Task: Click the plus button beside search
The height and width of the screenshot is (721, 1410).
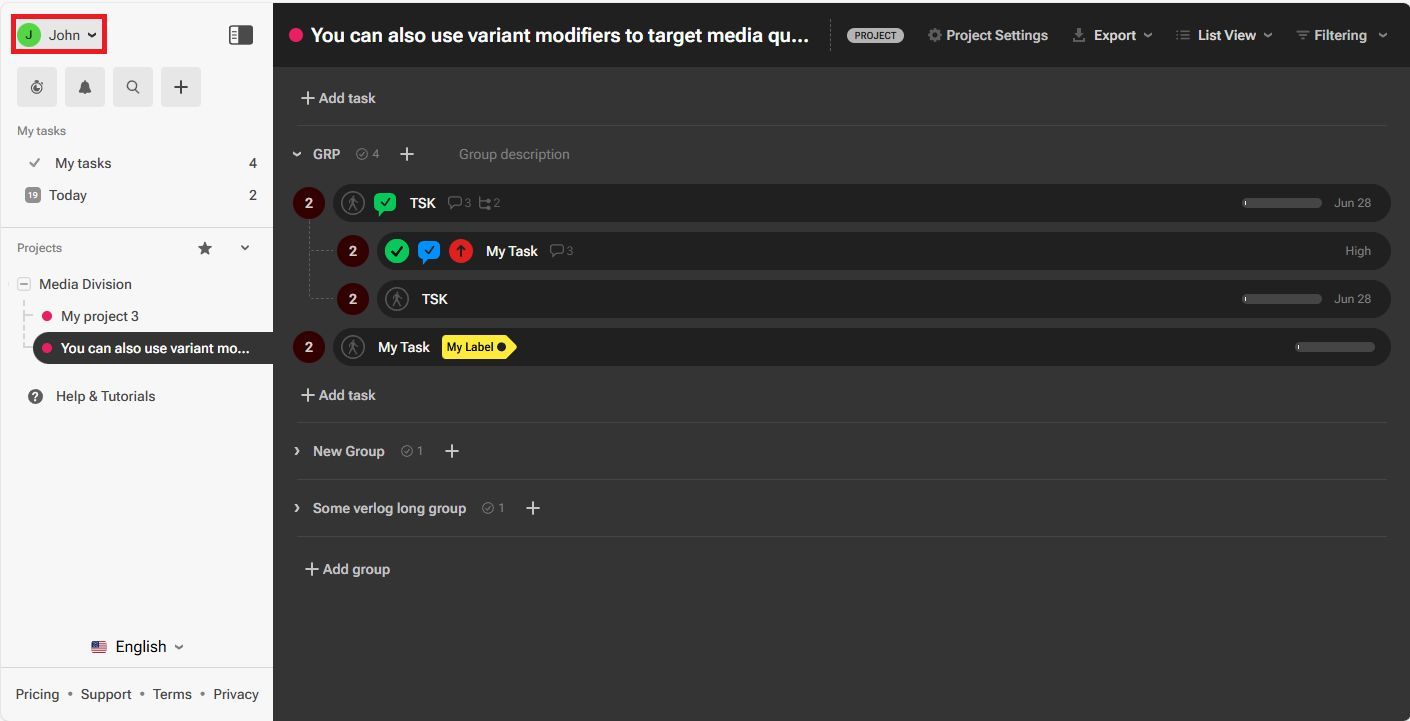Action: [181, 87]
